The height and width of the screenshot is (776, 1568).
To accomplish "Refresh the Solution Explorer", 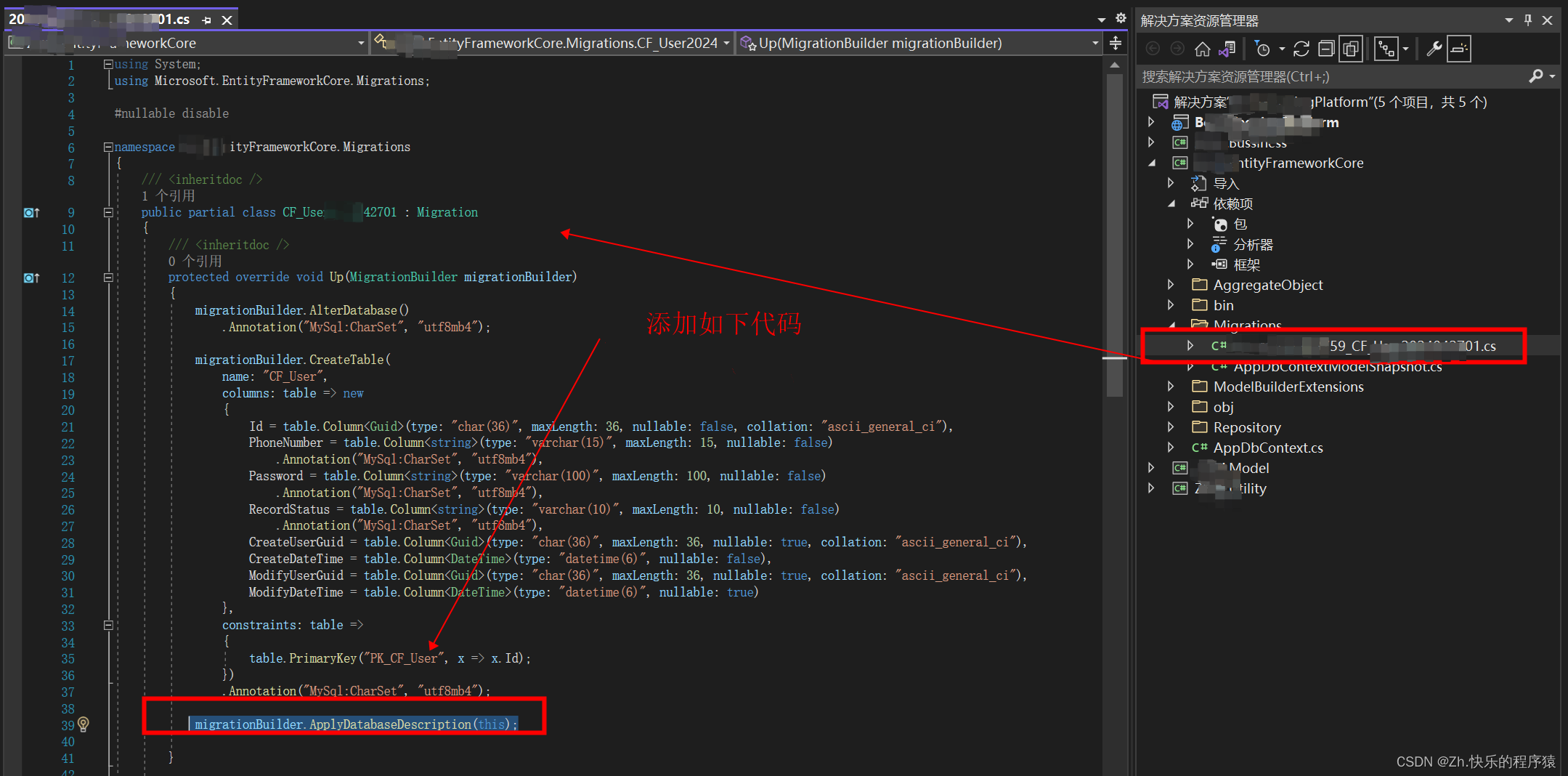I will coord(1301,48).
